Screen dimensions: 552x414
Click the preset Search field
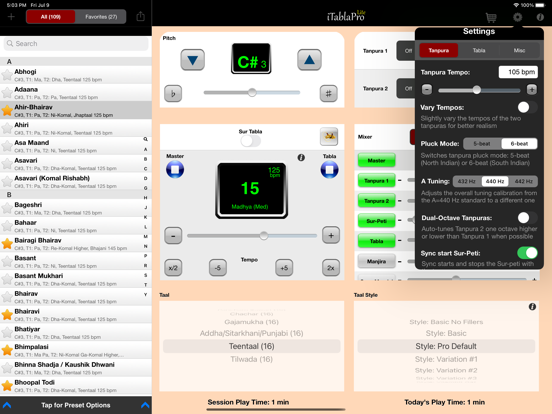point(76,44)
